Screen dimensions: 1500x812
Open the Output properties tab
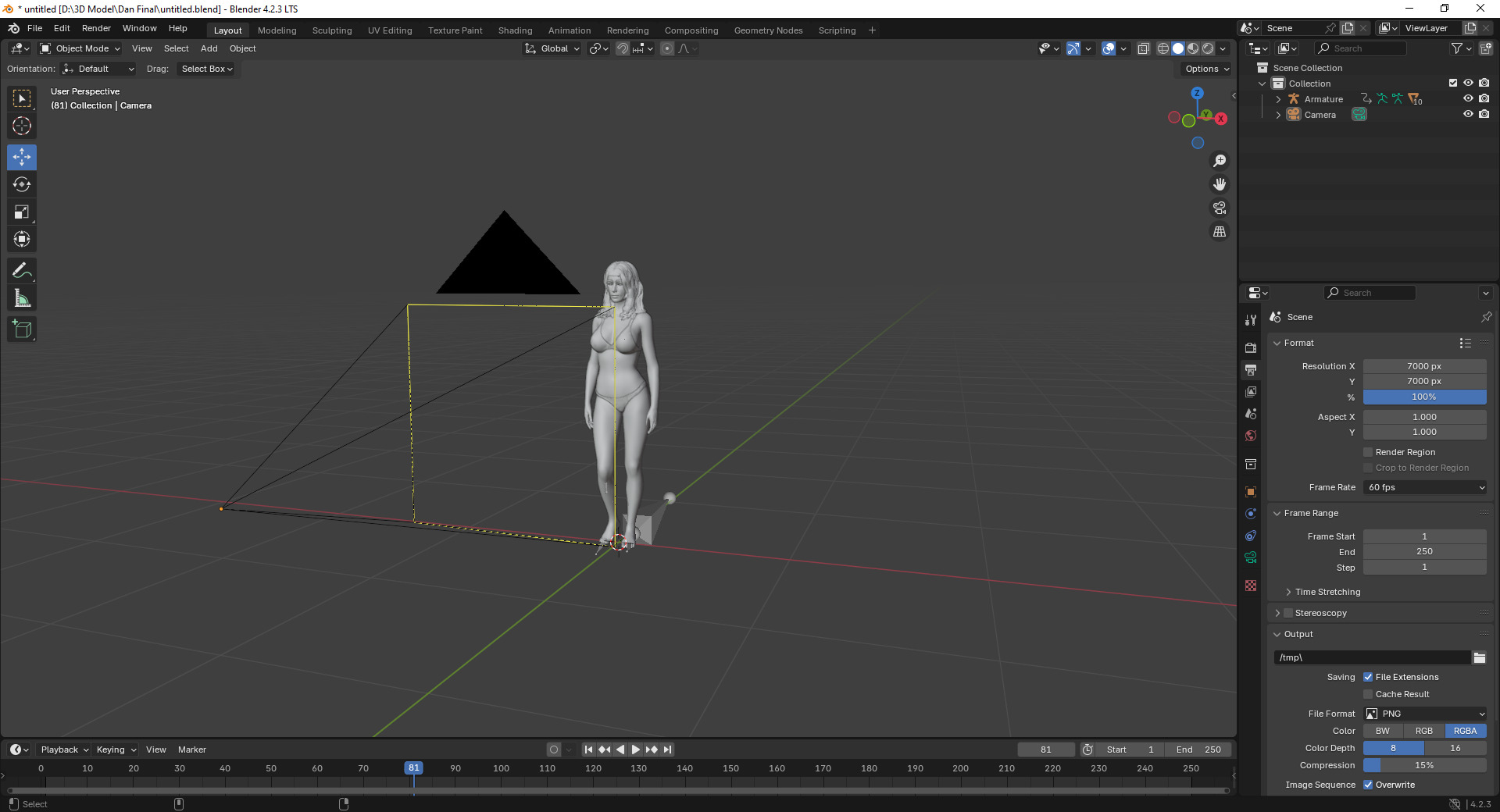[x=1251, y=370]
